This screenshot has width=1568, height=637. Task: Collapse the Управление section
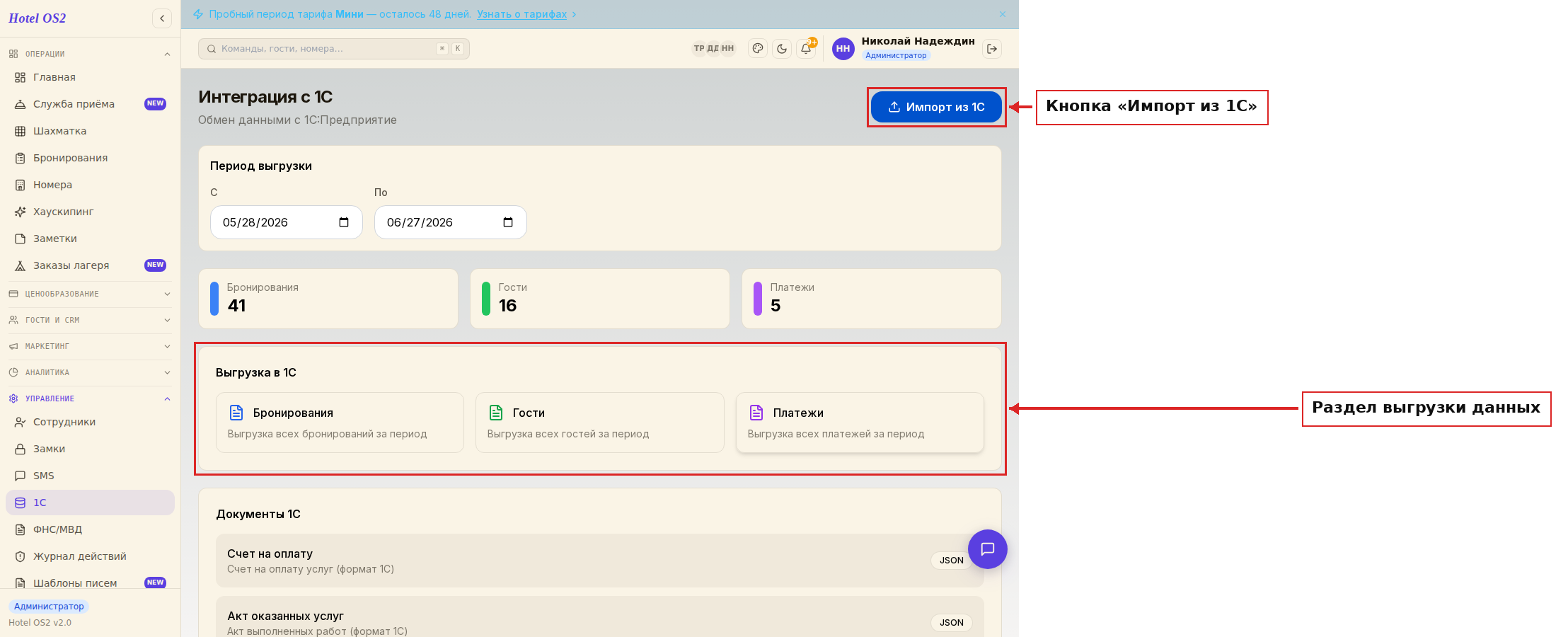point(90,398)
